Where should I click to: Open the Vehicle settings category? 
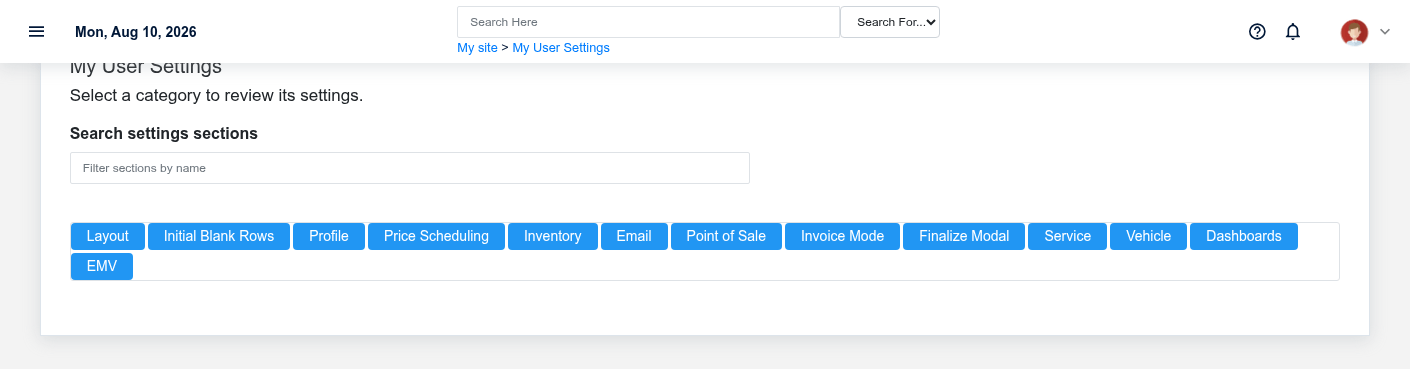click(1148, 236)
